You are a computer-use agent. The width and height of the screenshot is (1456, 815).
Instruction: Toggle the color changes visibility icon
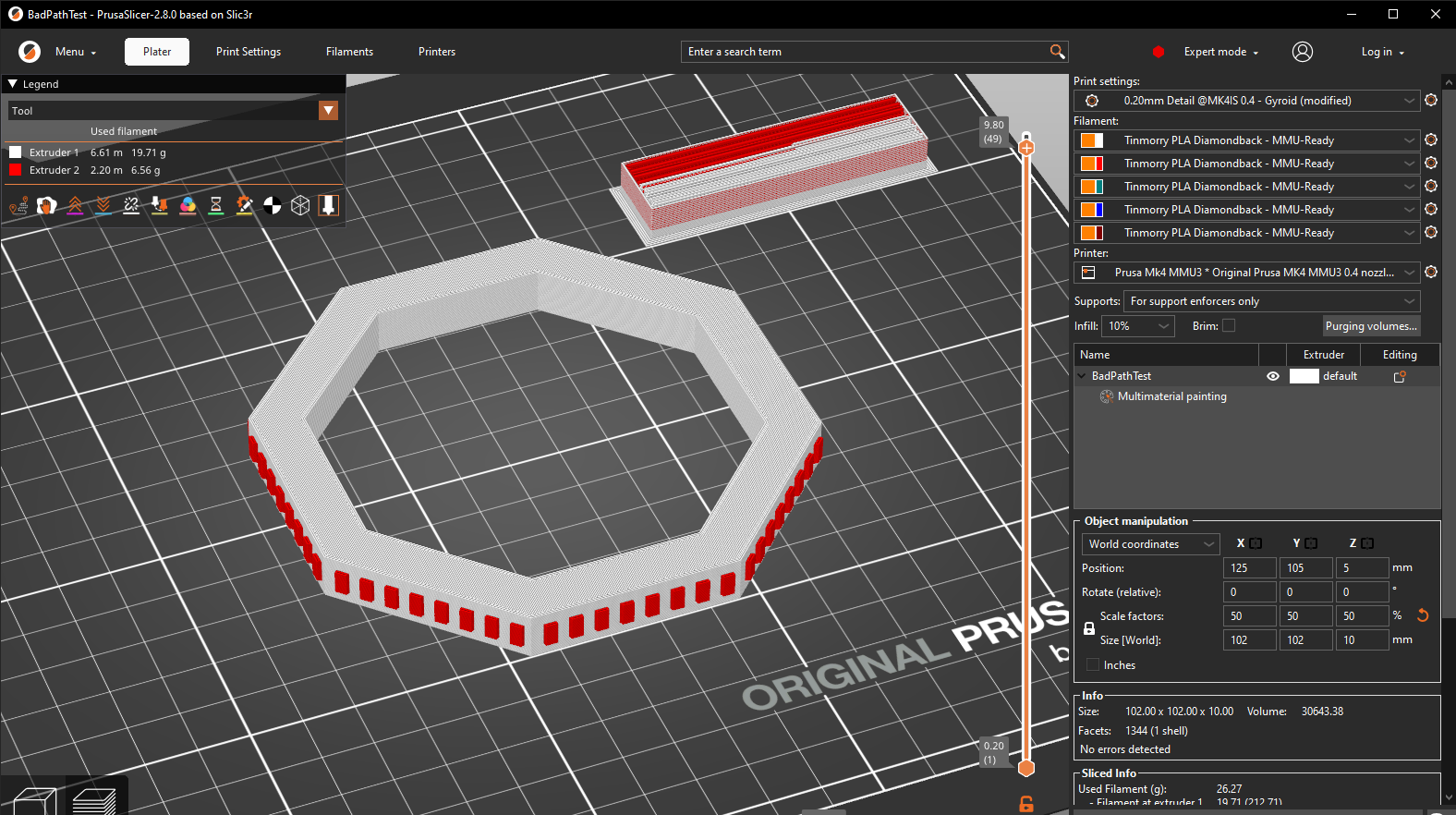coord(188,205)
